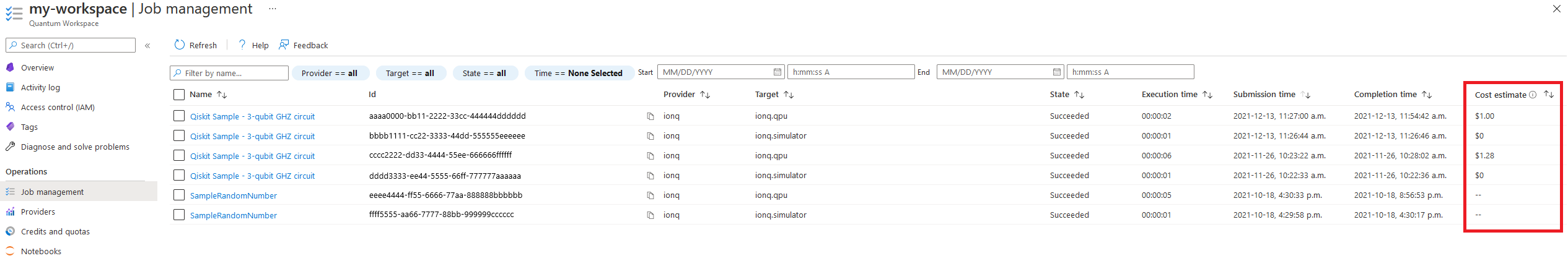The width and height of the screenshot is (1568, 261).
Task: Copy ID of first job row
Action: (x=650, y=116)
